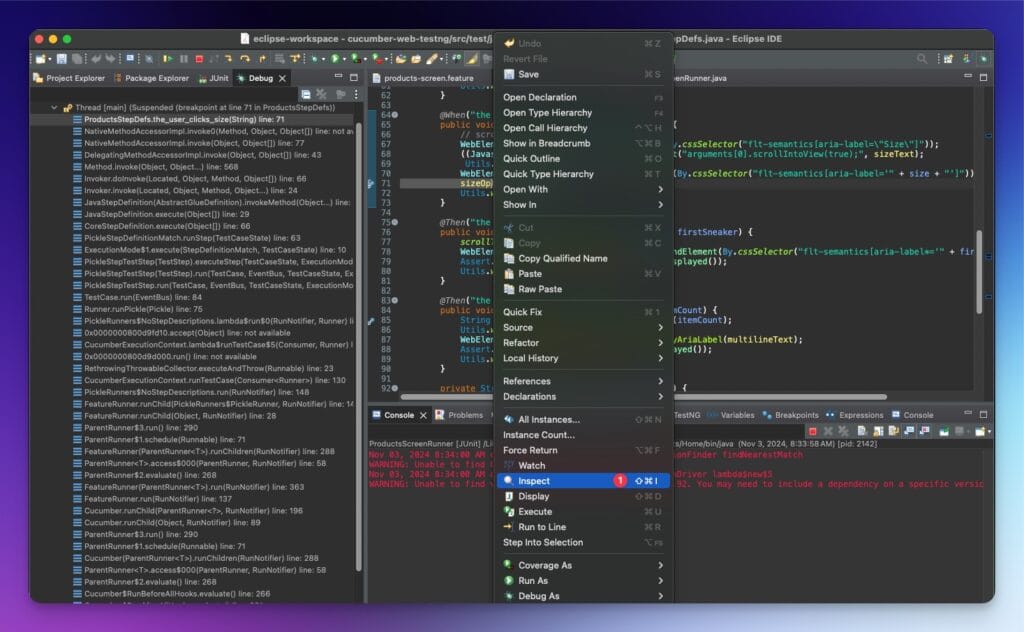Open the Run launch dropdown arrow
Screen dimensions: 1024x632
(x=344, y=59)
